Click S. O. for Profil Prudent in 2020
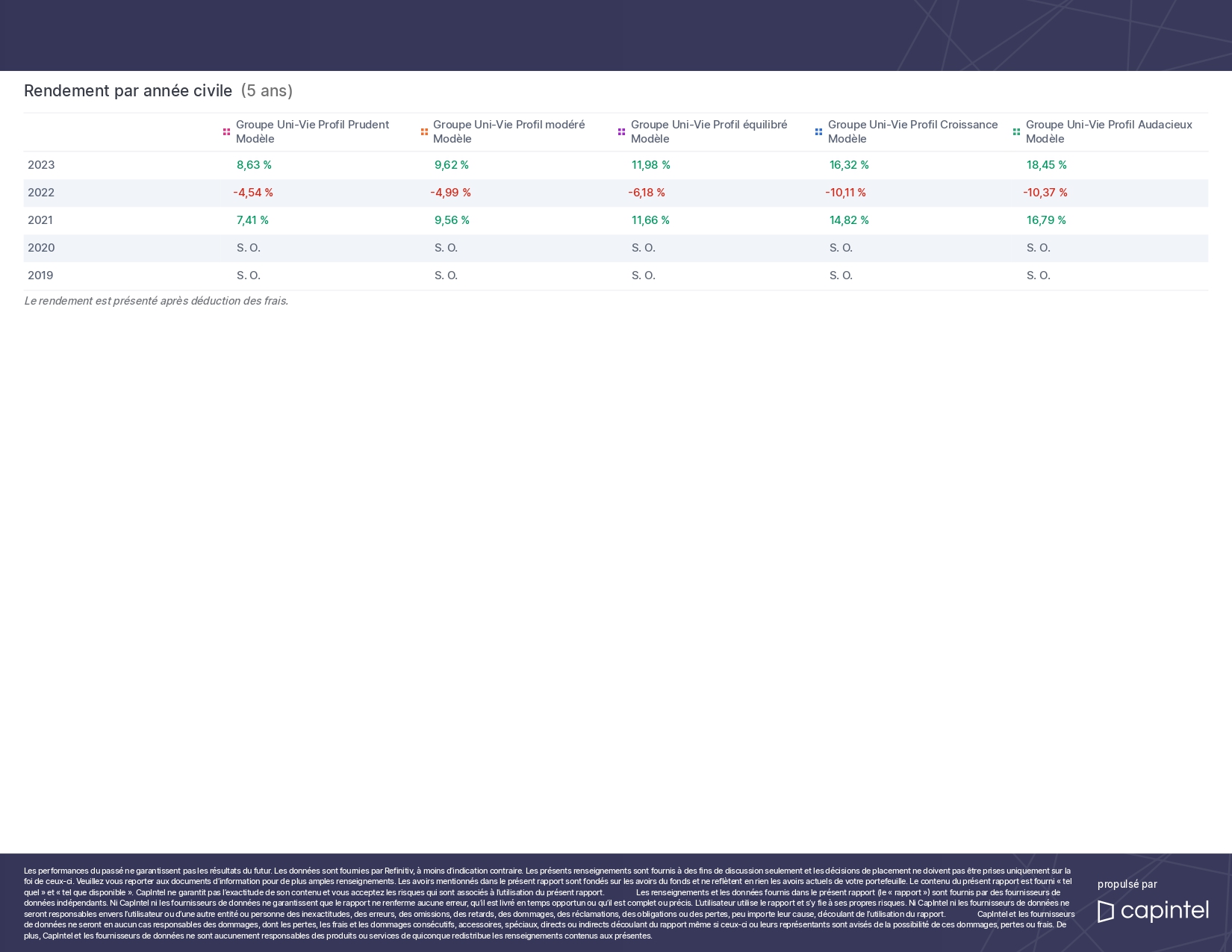Image resolution: width=1232 pixels, height=952 pixels. [x=249, y=248]
